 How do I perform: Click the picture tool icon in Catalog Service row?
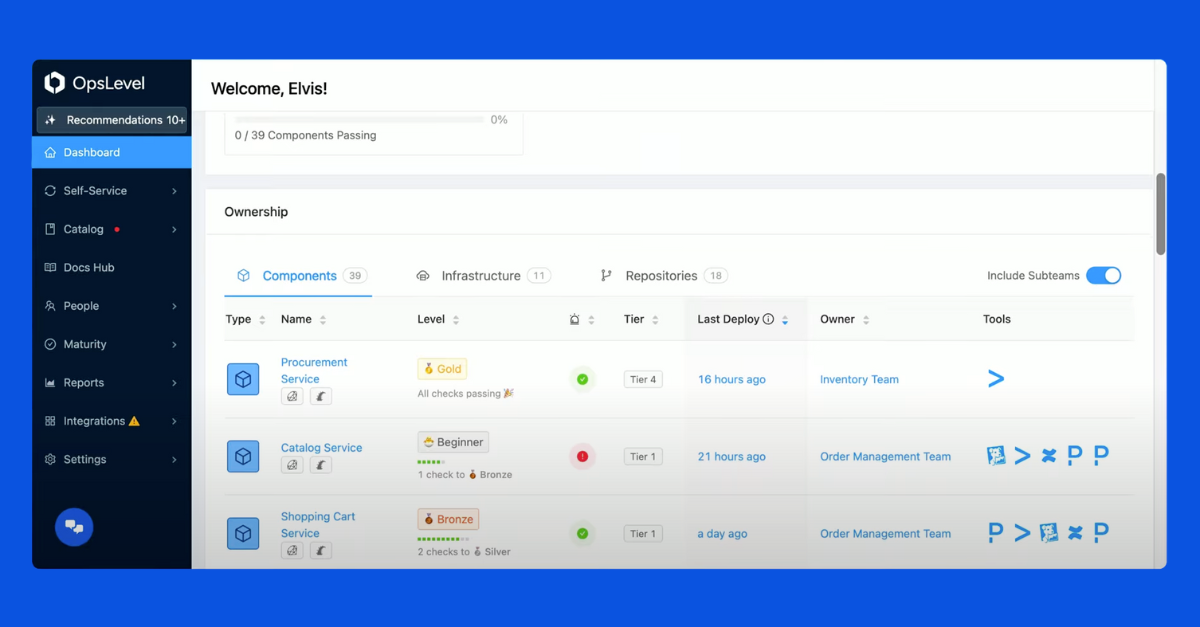(x=996, y=456)
